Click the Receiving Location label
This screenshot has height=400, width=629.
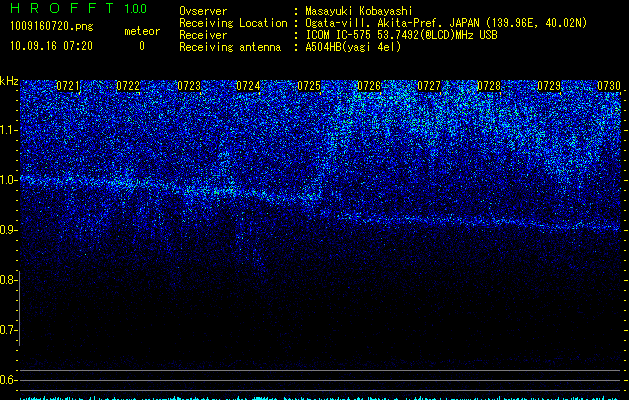pos(233,23)
